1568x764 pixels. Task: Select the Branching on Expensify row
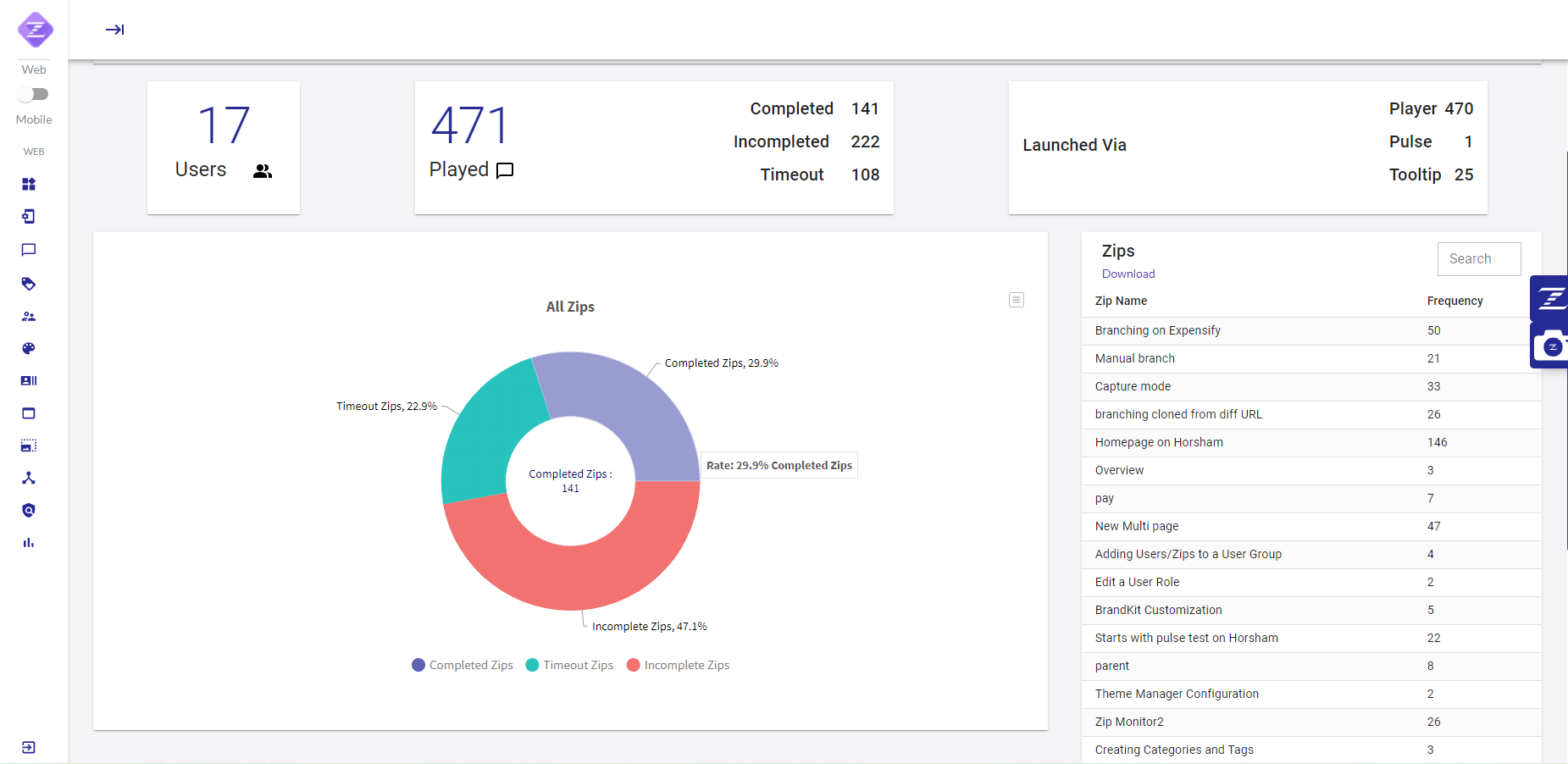coord(1157,330)
